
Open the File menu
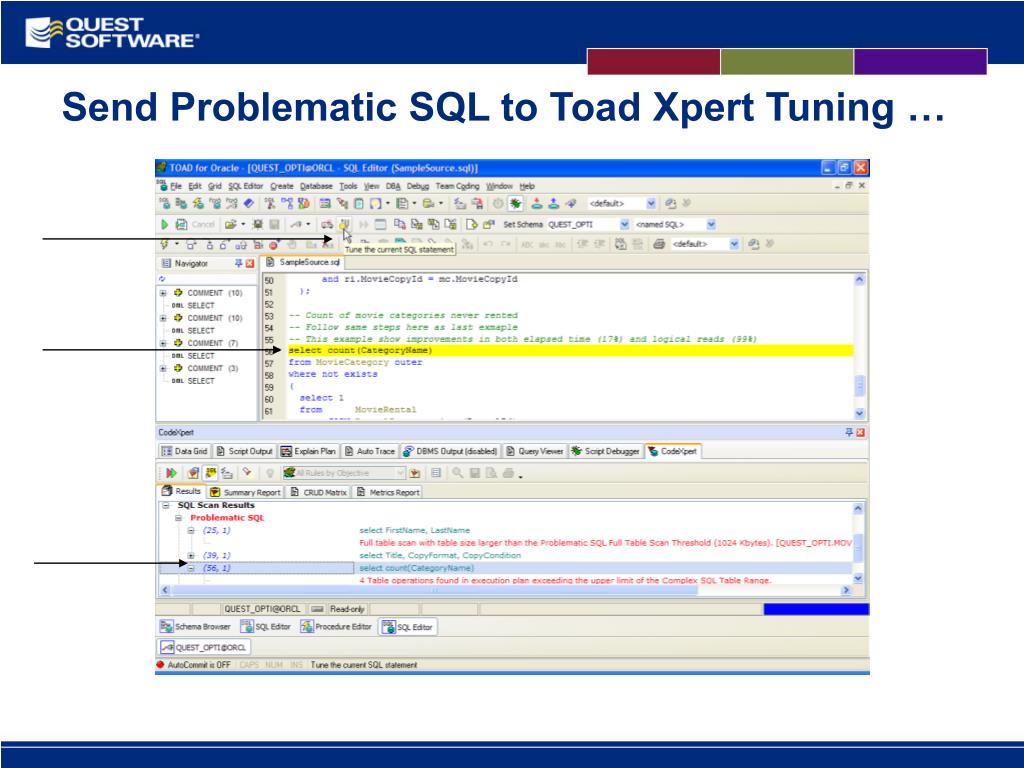coord(176,186)
